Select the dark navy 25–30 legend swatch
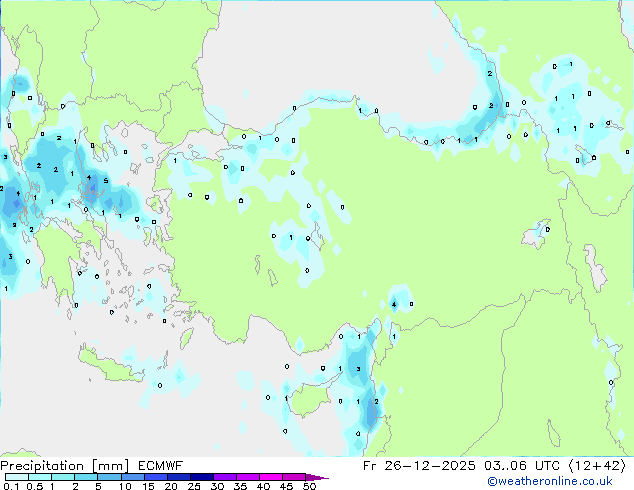Image resolution: width=634 pixels, height=490 pixels. pyautogui.click(x=204, y=477)
